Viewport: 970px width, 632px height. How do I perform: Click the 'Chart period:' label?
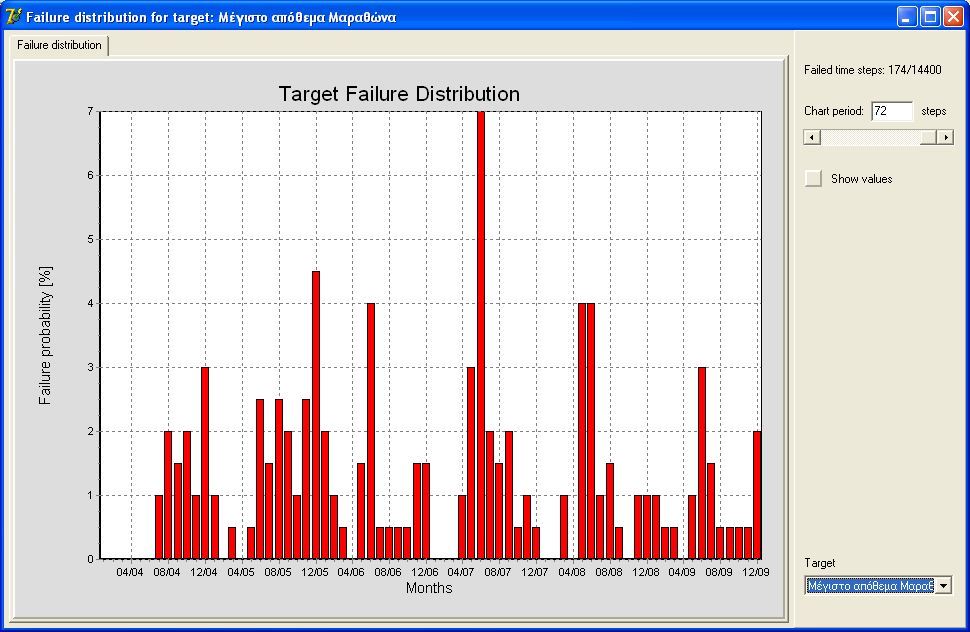[833, 111]
